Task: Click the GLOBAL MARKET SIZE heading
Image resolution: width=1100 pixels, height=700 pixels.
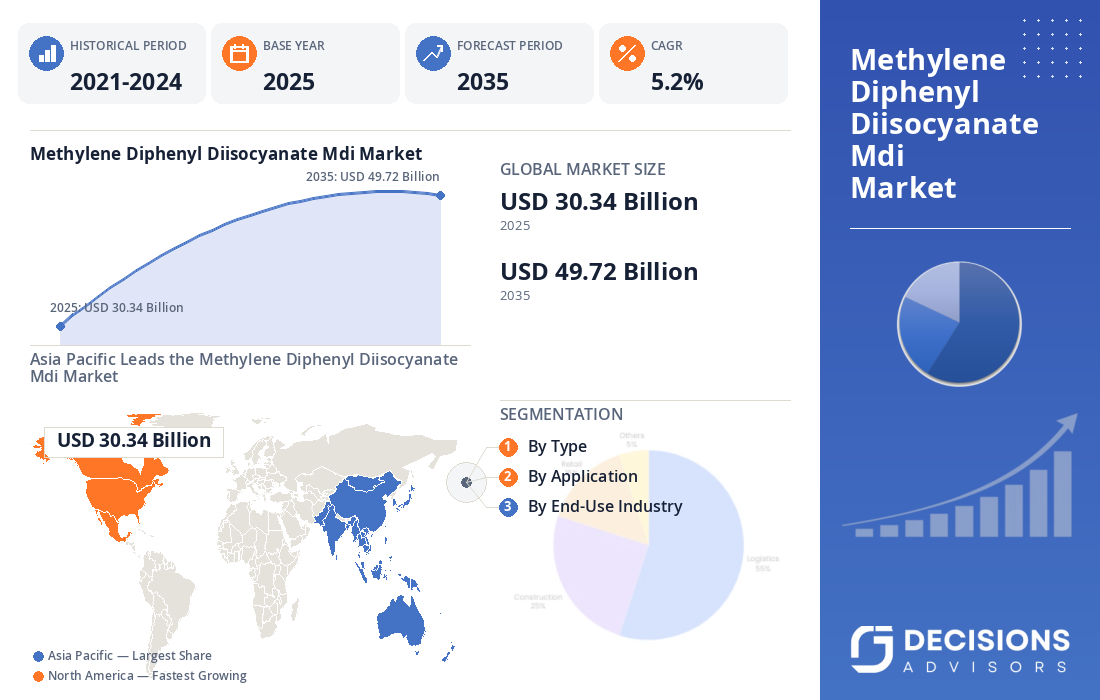Action: (582, 169)
